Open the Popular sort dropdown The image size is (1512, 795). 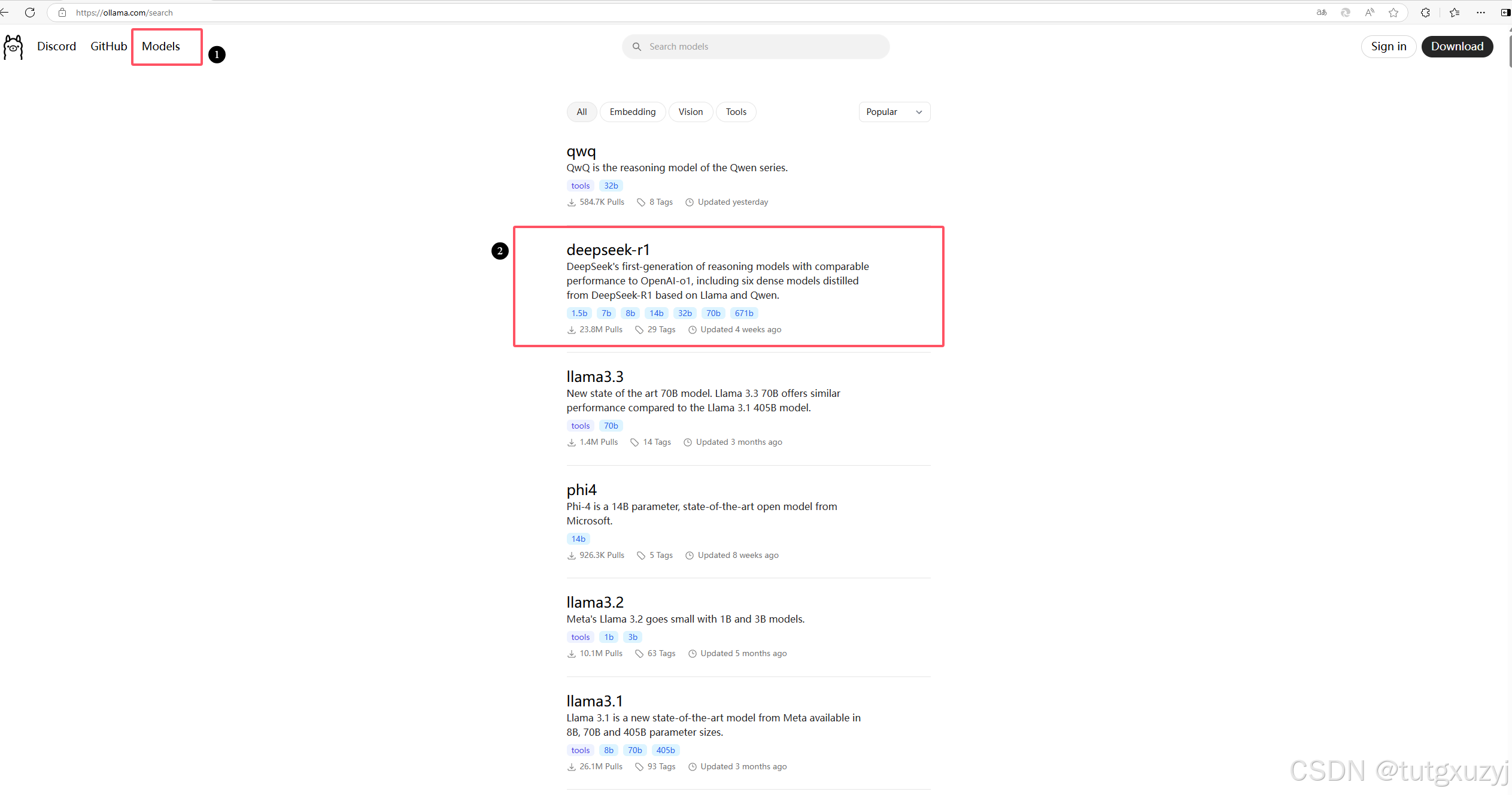(x=894, y=112)
